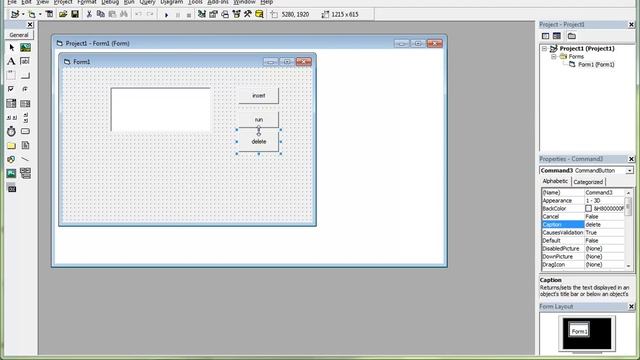Click the white text box on Form1
Image resolution: width=640 pixels, height=360 pixels.
(x=161, y=110)
